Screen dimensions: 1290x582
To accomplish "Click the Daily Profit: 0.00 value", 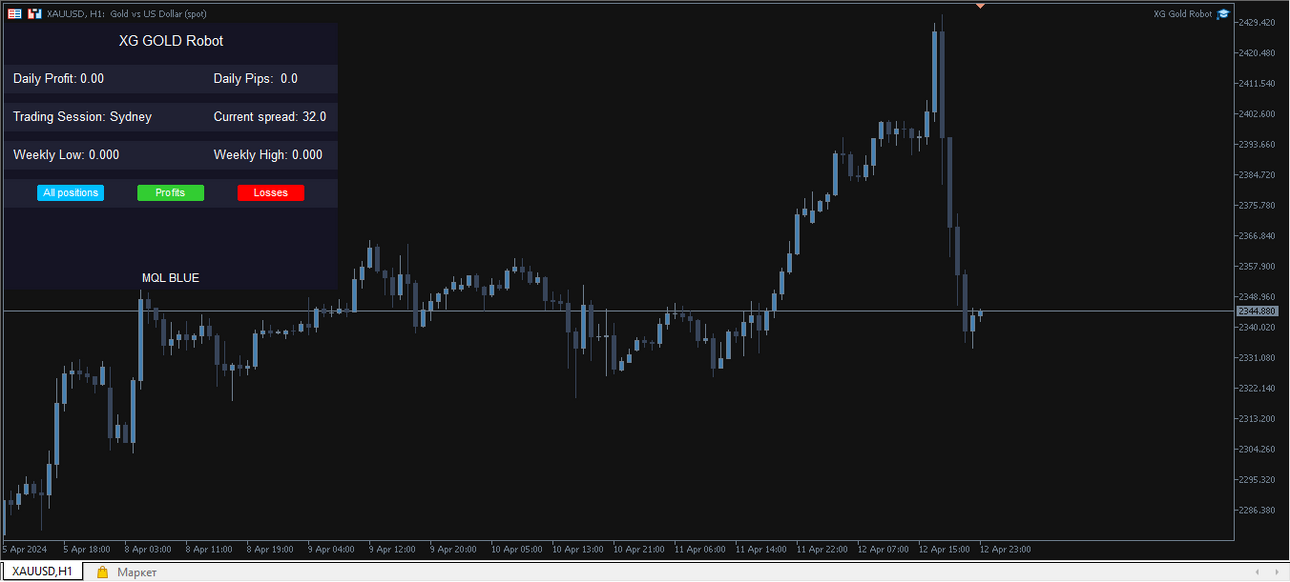I will [58, 78].
